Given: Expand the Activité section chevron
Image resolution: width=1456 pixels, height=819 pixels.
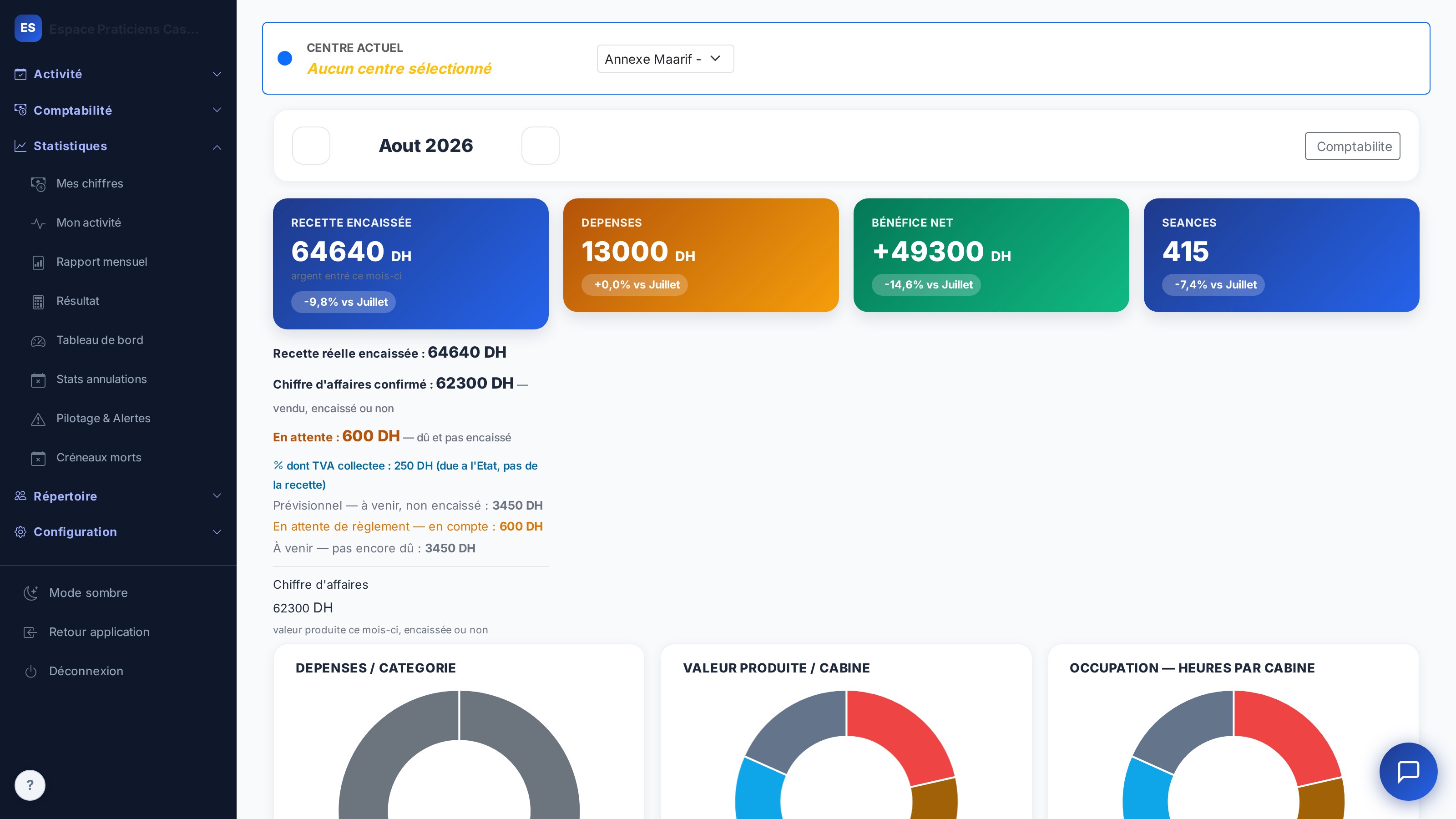Looking at the screenshot, I should coord(217,74).
